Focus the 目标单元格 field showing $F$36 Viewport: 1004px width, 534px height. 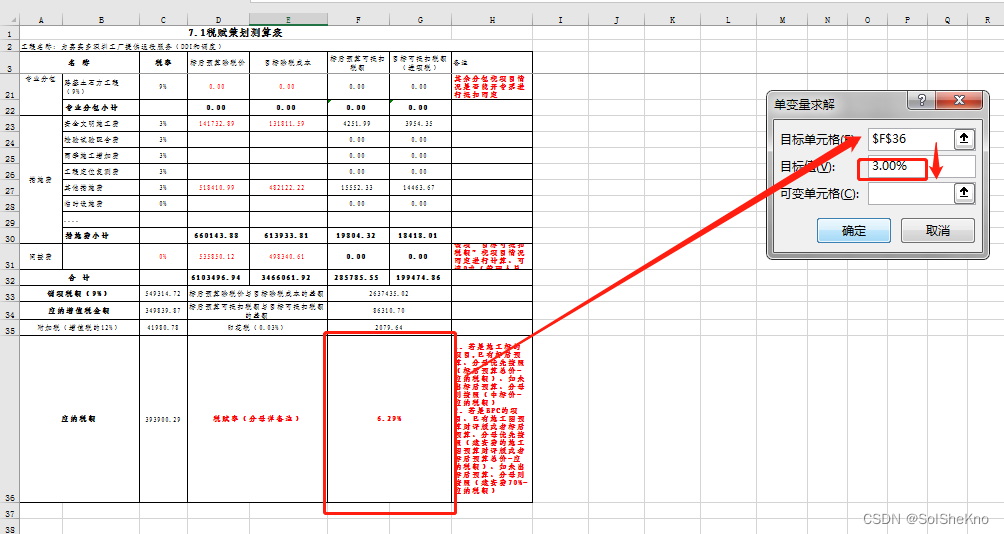click(x=911, y=139)
